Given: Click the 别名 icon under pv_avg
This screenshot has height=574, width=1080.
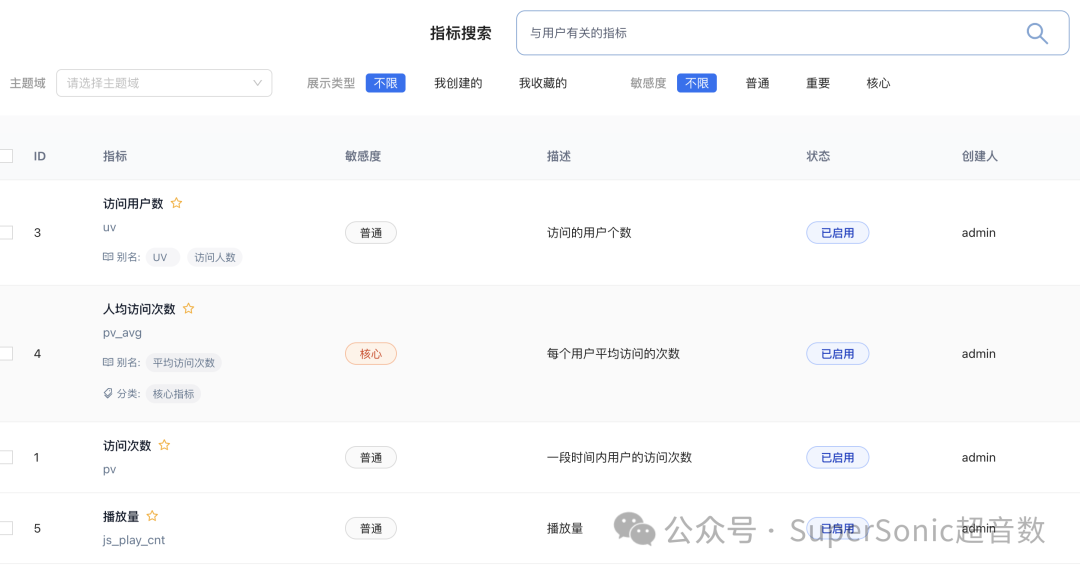Looking at the screenshot, I should click(108, 363).
